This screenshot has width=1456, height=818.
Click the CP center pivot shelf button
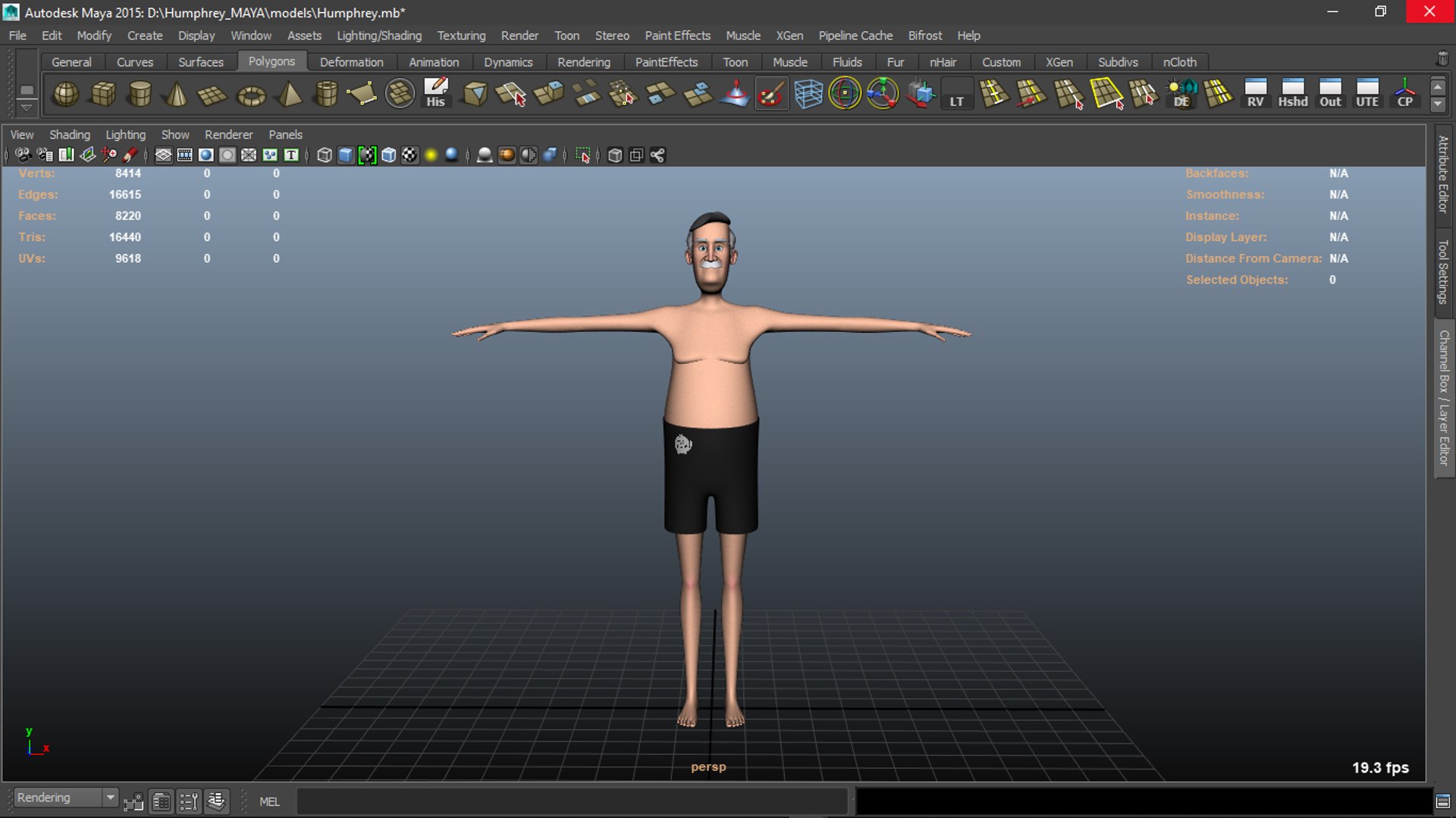tap(1404, 94)
